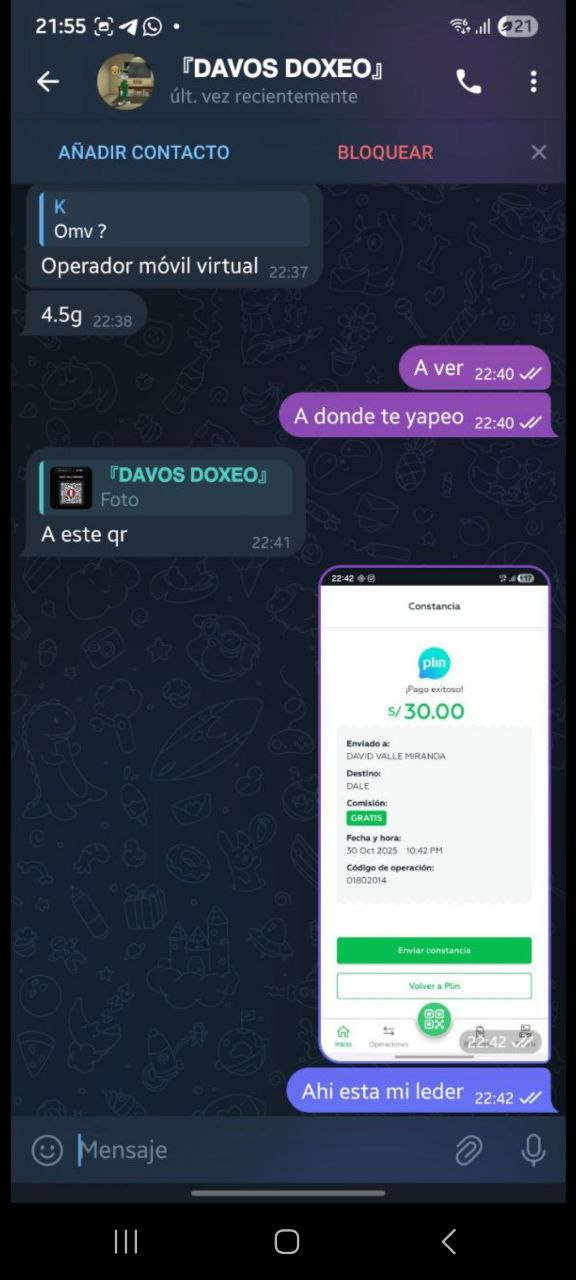Open the attachment paperclip icon

468,1150
